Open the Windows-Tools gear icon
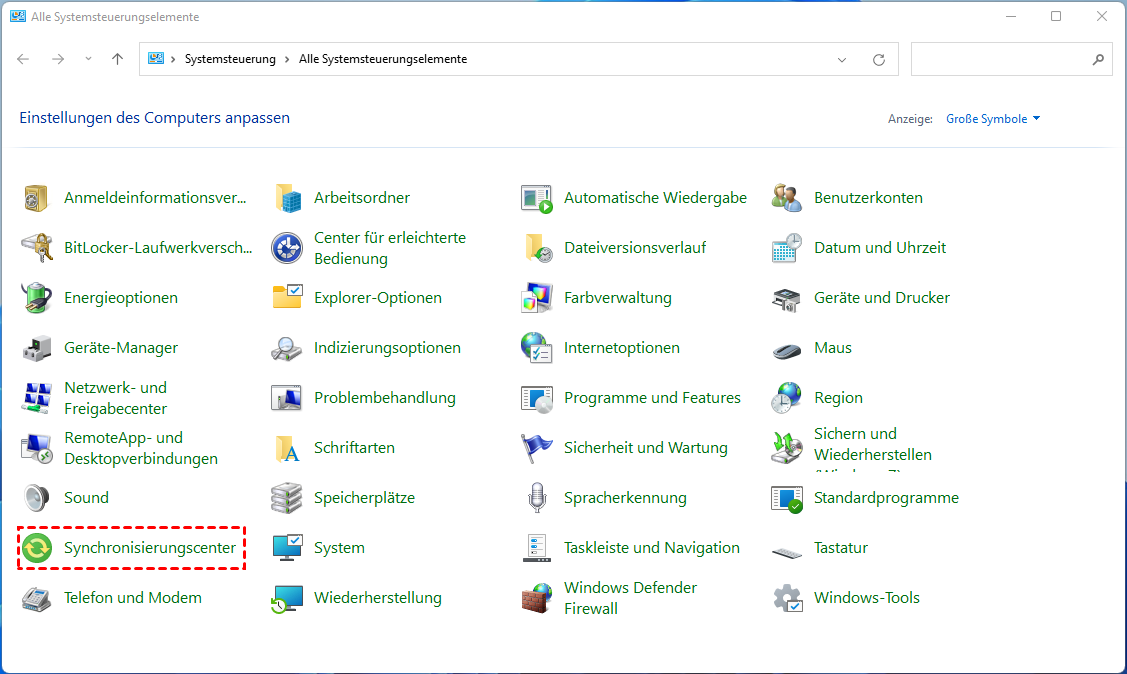Image resolution: width=1127 pixels, height=674 pixels. tap(787, 598)
